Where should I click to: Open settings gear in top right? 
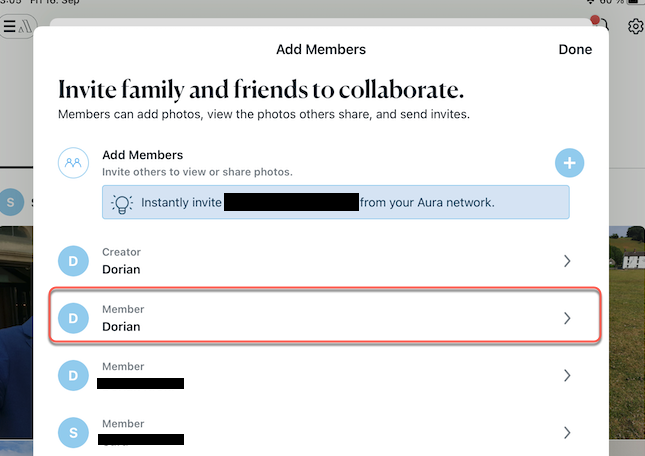click(x=635, y=27)
